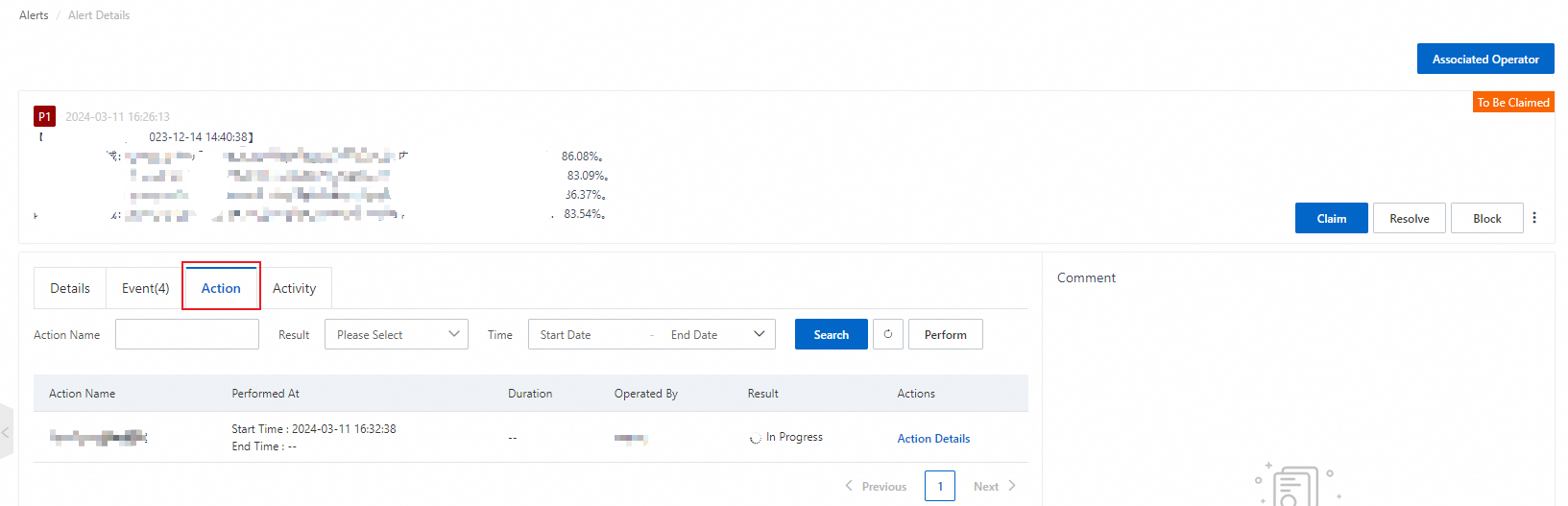Image resolution: width=1568 pixels, height=506 pixels.
Task: Click Start Time 2024-03-11 16:32:38 cell
Action: (x=314, y=429)
